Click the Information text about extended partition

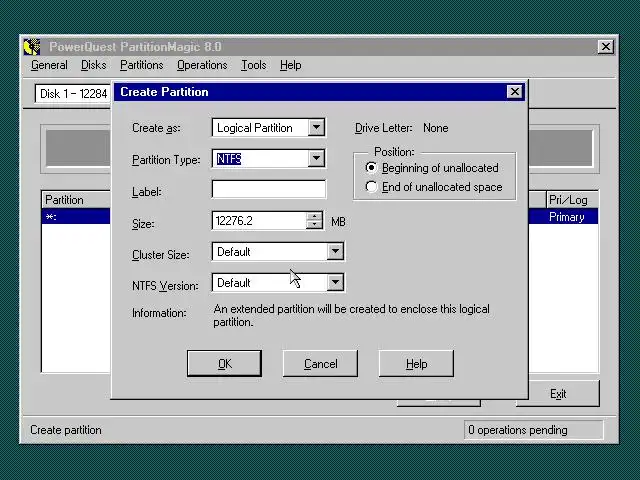tap(351, 316)
